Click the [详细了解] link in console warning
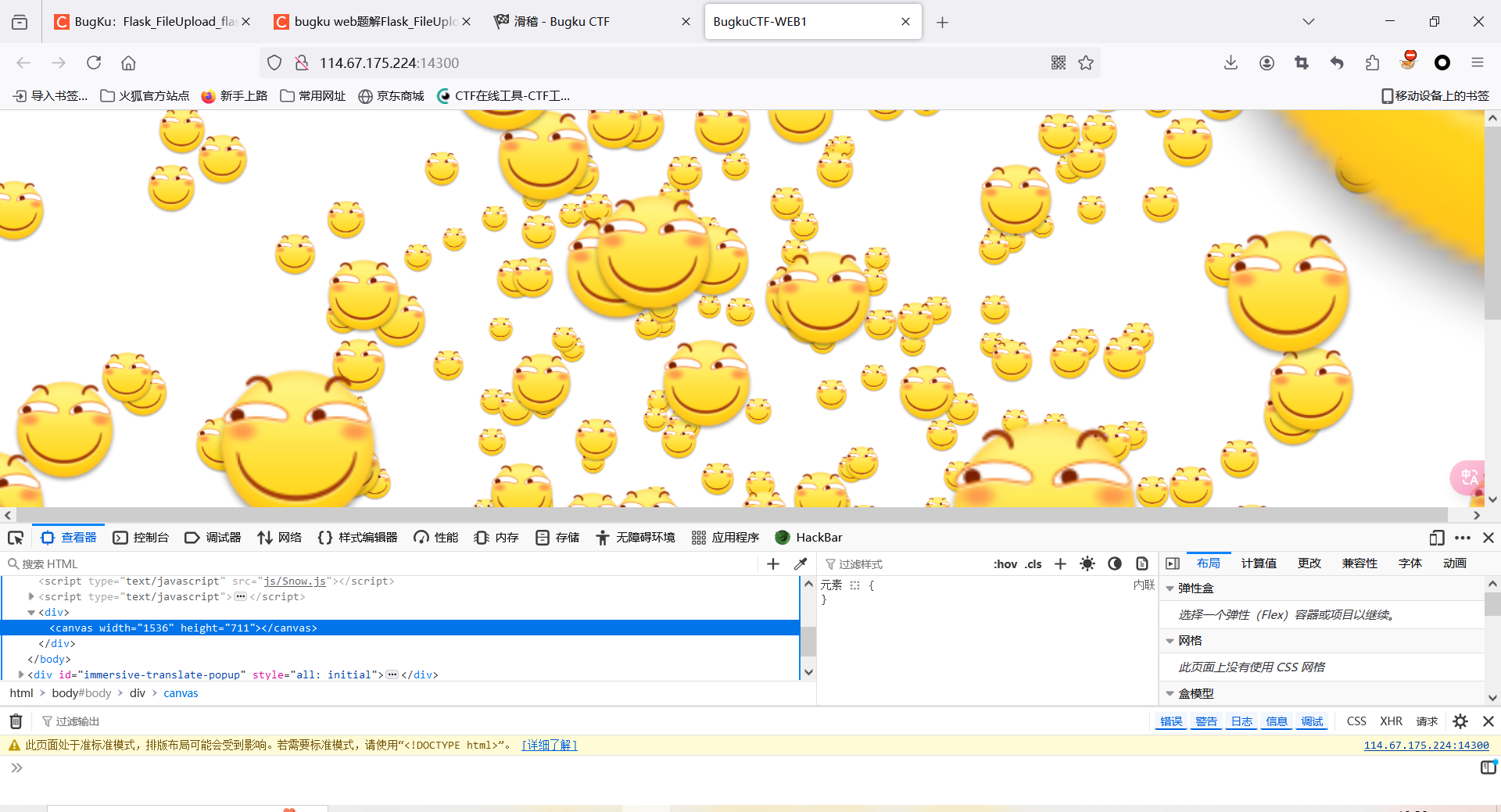 click(x=549, y=745)
